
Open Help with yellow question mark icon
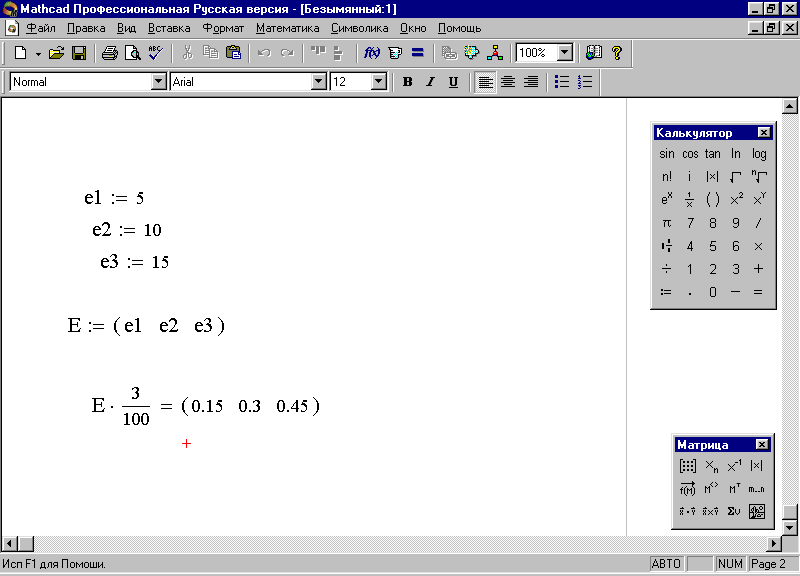617,53
